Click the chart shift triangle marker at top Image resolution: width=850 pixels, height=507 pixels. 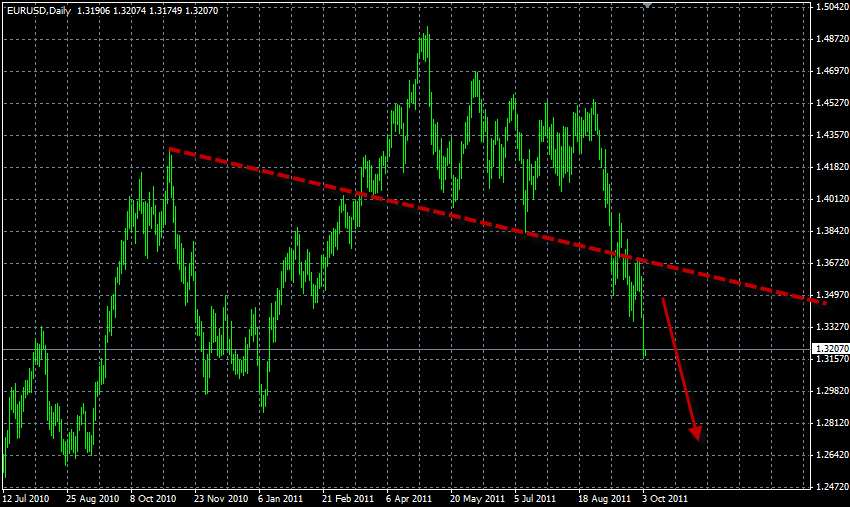(x=647, y=5)
